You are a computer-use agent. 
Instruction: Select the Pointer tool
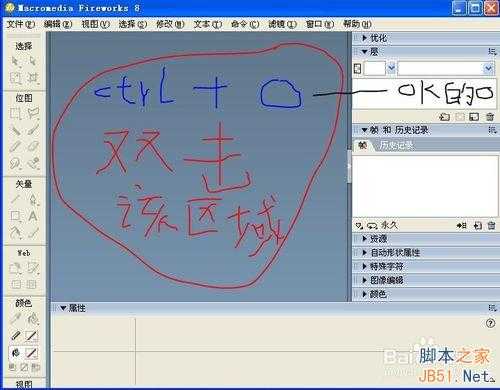pos(15,61)
